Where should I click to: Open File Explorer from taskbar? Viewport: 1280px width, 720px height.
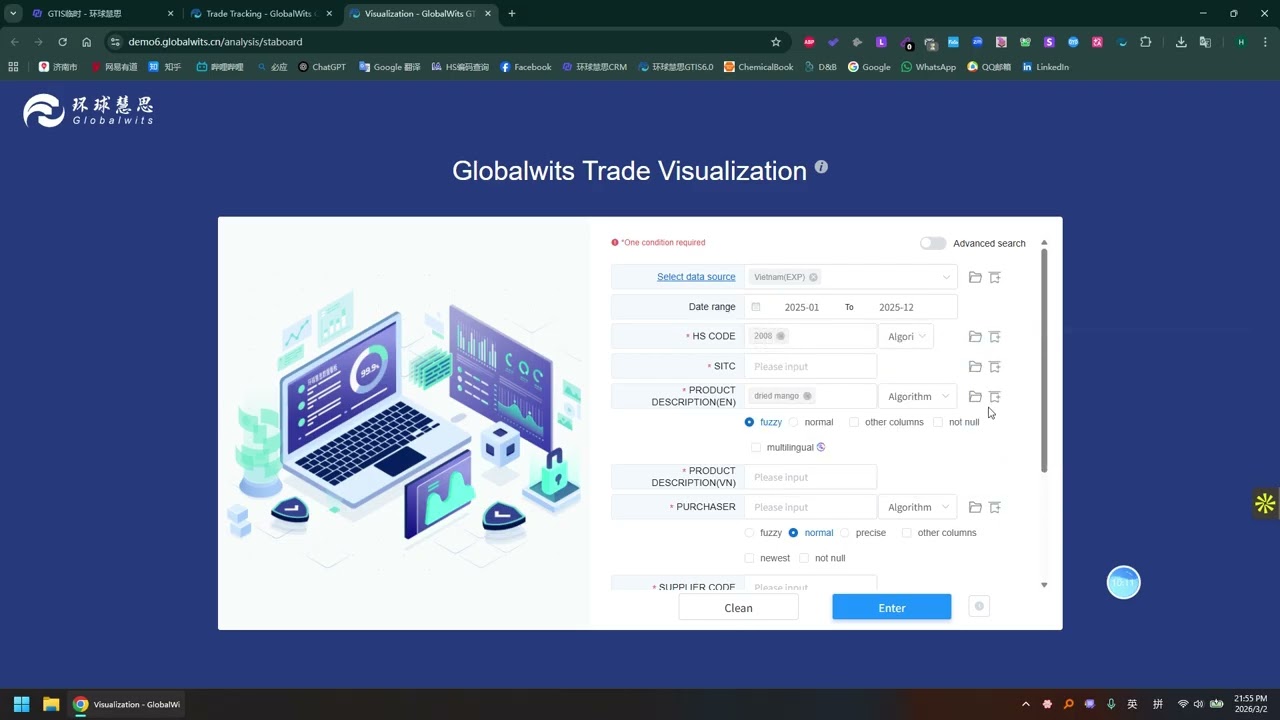(x=50, y=704)
